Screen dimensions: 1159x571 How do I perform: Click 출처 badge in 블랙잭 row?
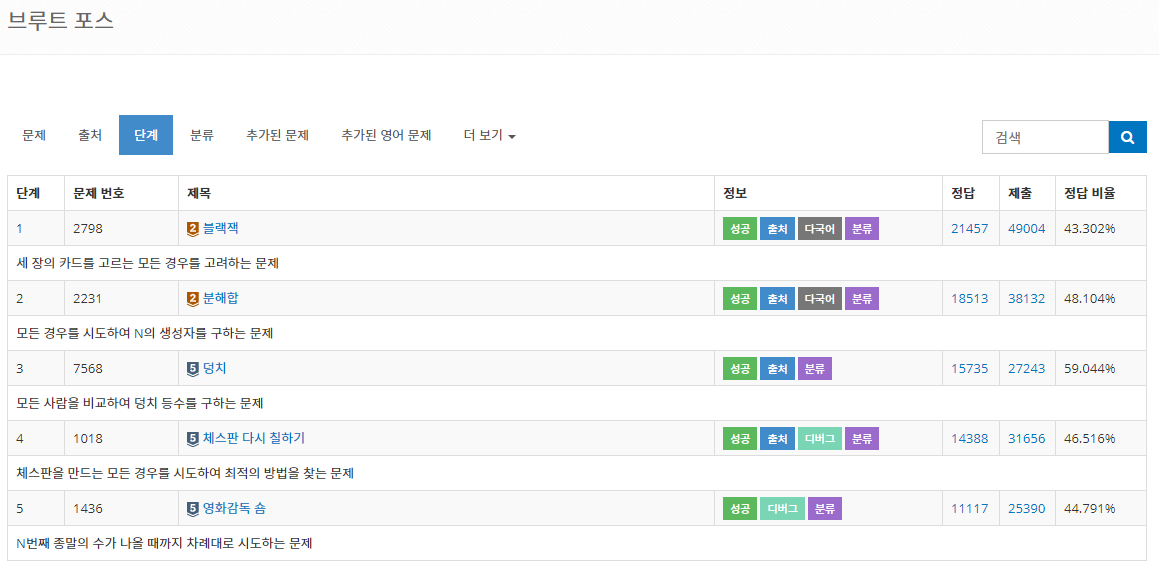coord(777,229)
